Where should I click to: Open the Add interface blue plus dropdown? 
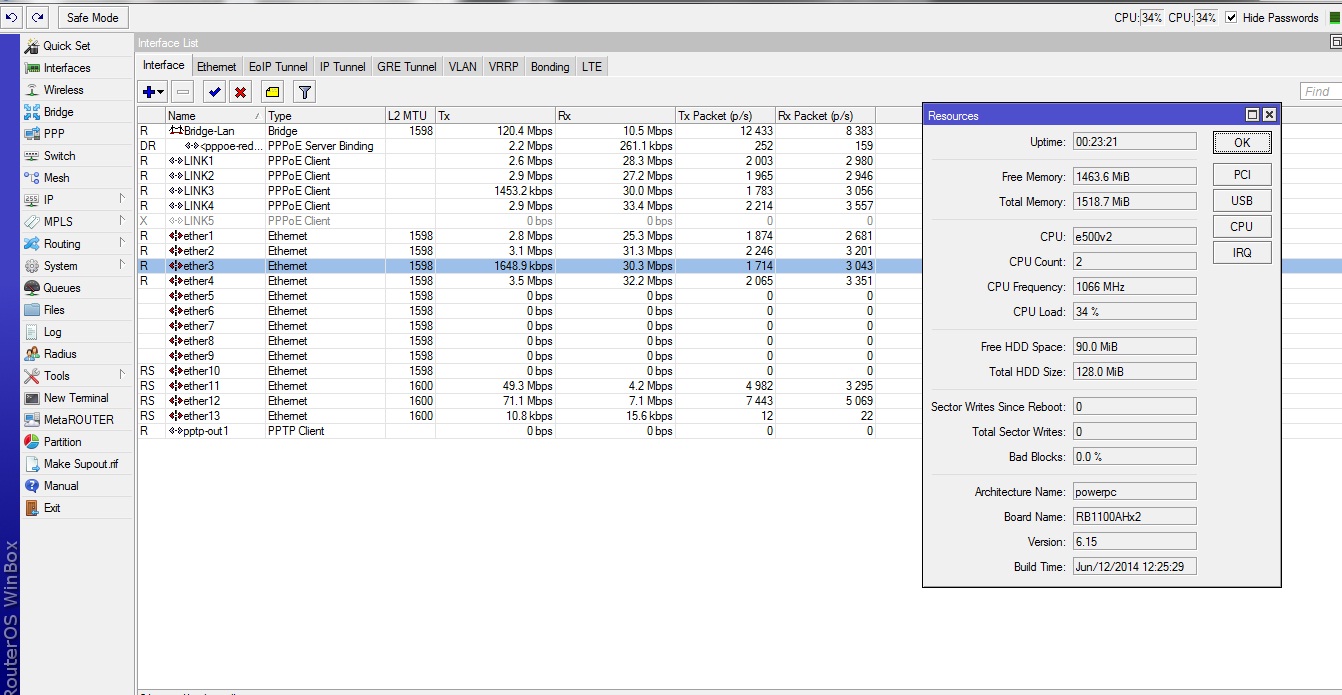click(x=153, y=92)
